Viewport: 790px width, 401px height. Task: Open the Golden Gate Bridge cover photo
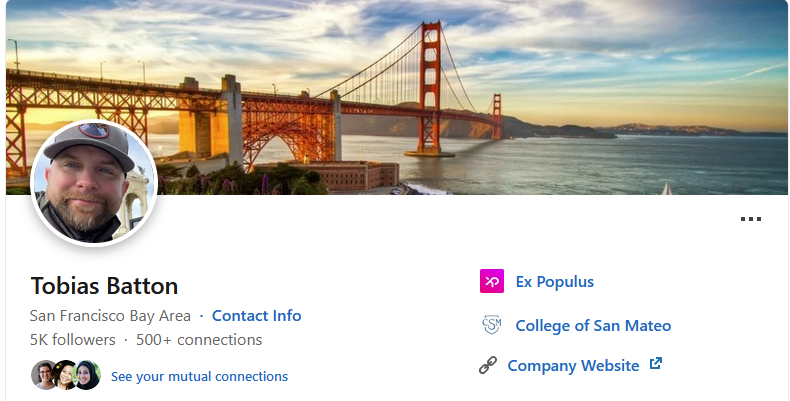pos(450,90)
